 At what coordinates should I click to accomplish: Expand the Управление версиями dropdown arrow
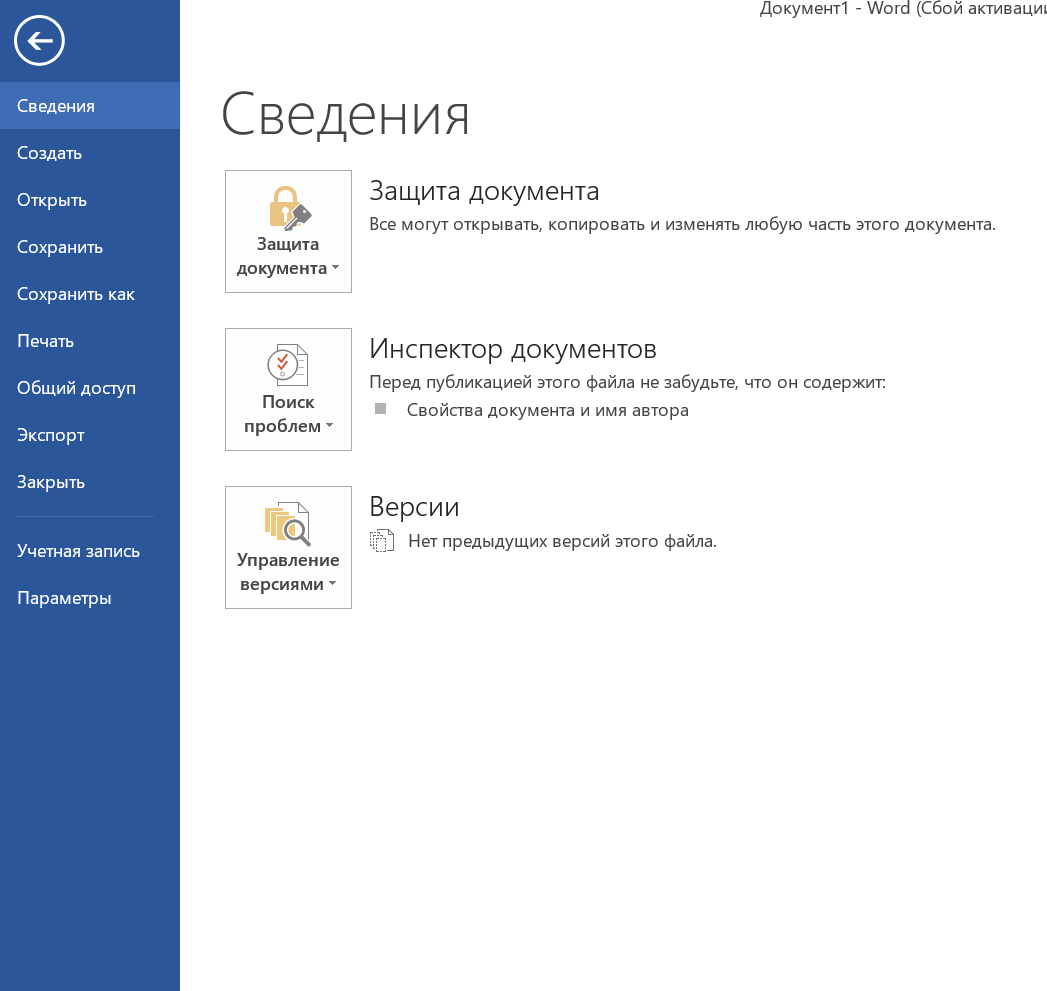point(333,584)
